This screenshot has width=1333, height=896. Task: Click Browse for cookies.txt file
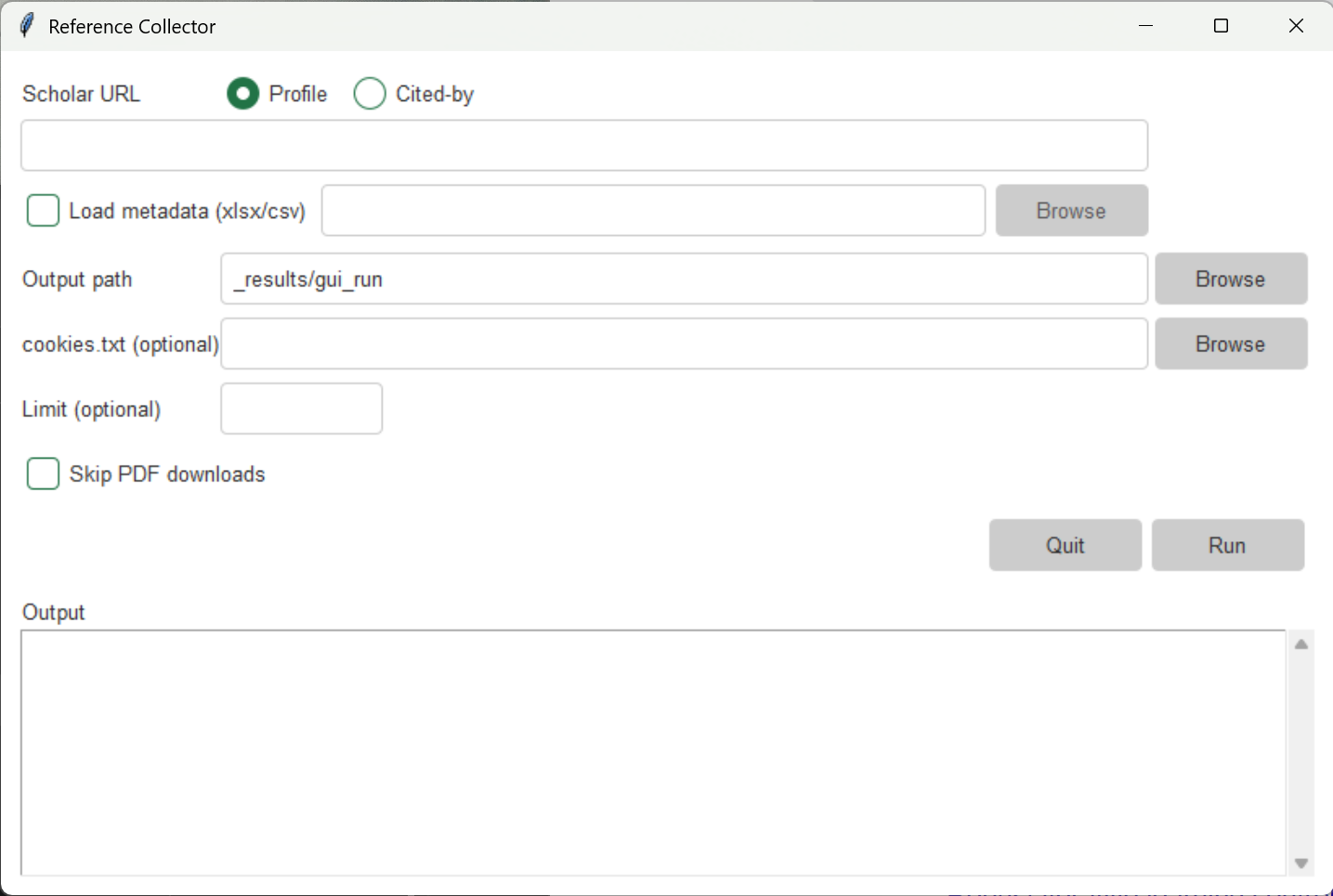(1230, 344)
